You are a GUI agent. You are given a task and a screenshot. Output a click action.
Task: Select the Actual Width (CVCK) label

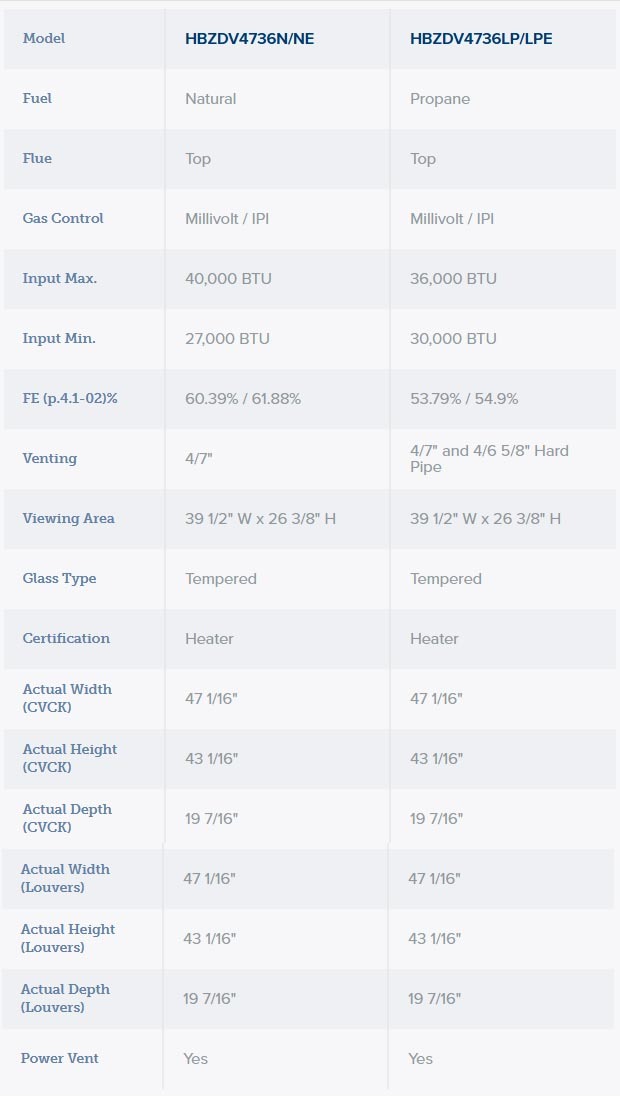coord(67,698)
